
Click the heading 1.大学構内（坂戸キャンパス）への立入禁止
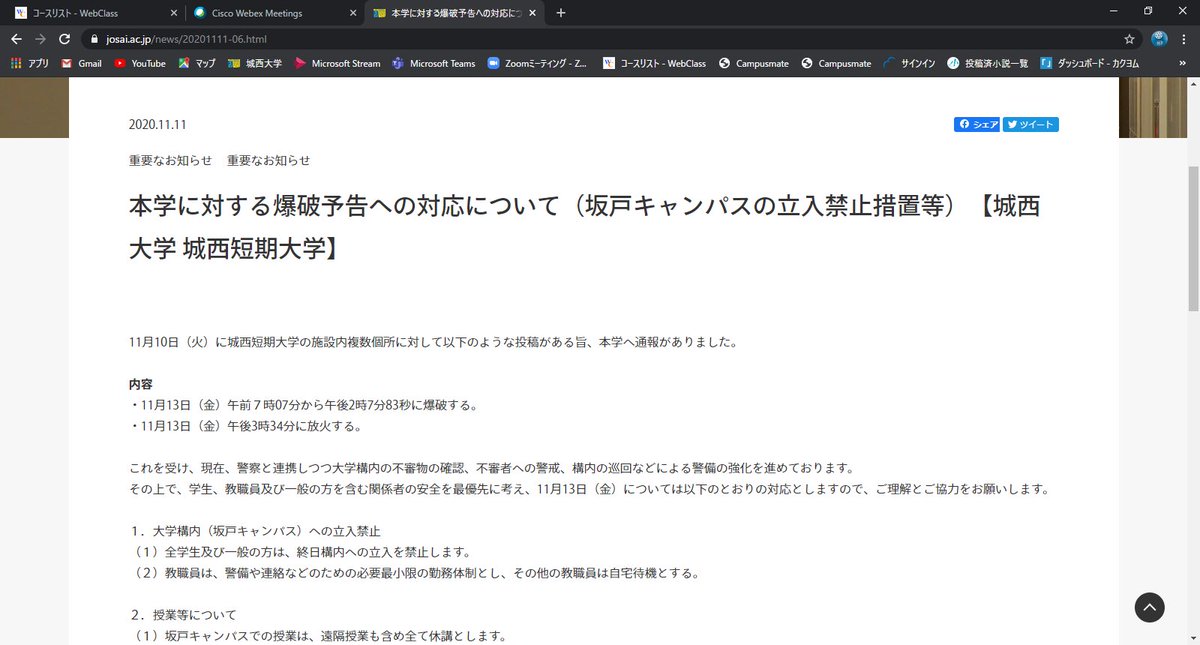pyautogui.click(x=255, y=531)
